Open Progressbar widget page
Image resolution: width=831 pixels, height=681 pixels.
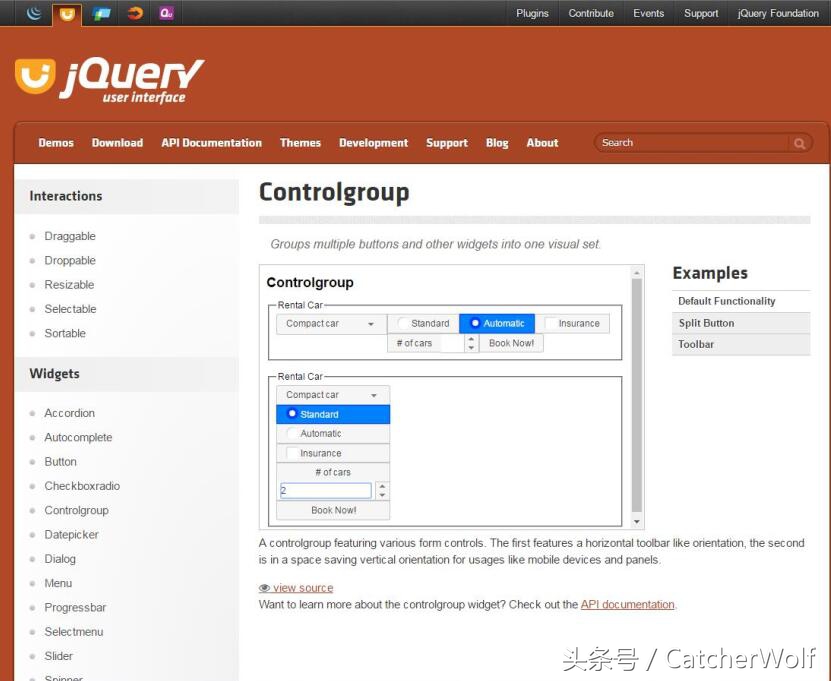tap(75, 608)
